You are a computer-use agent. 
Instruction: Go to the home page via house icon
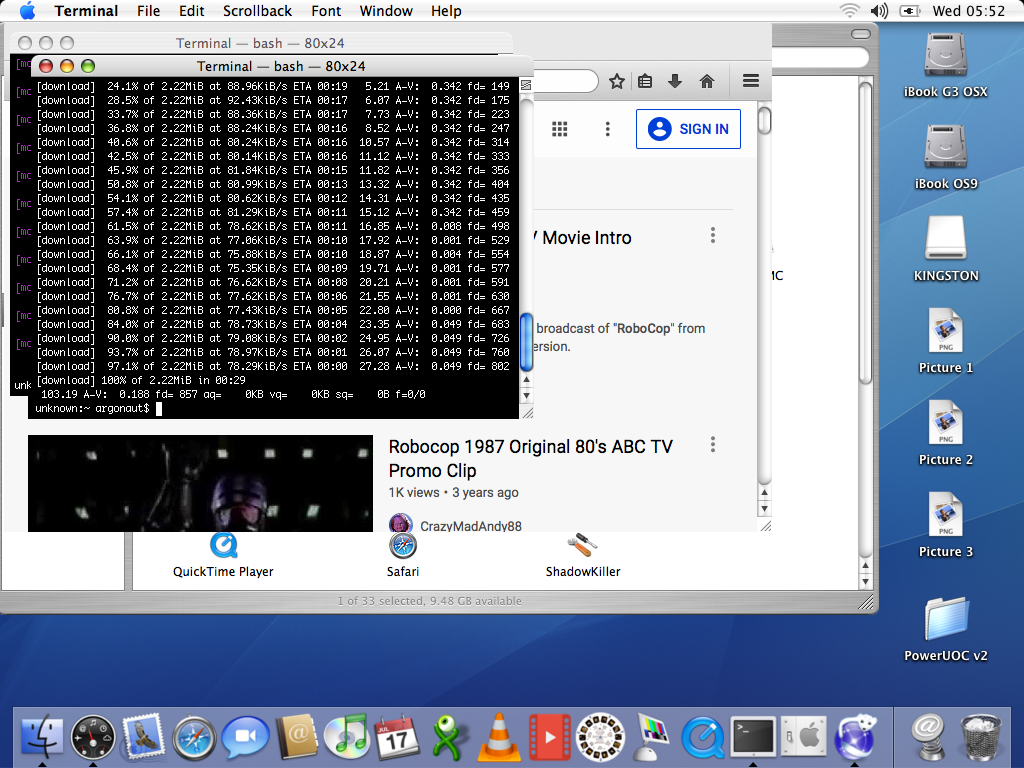(707, 81)
